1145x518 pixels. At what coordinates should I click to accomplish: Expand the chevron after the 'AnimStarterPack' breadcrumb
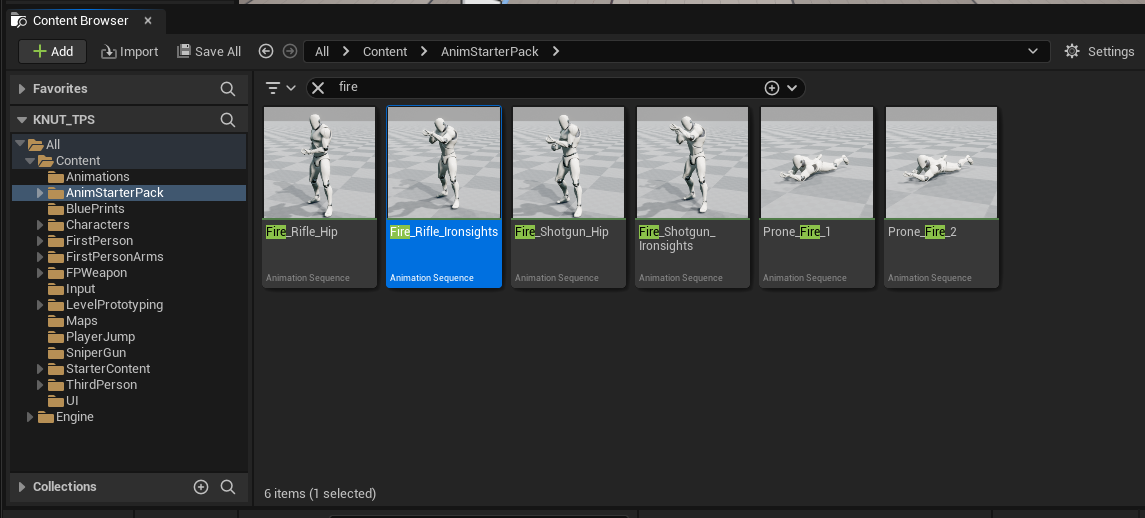[556, 51]
